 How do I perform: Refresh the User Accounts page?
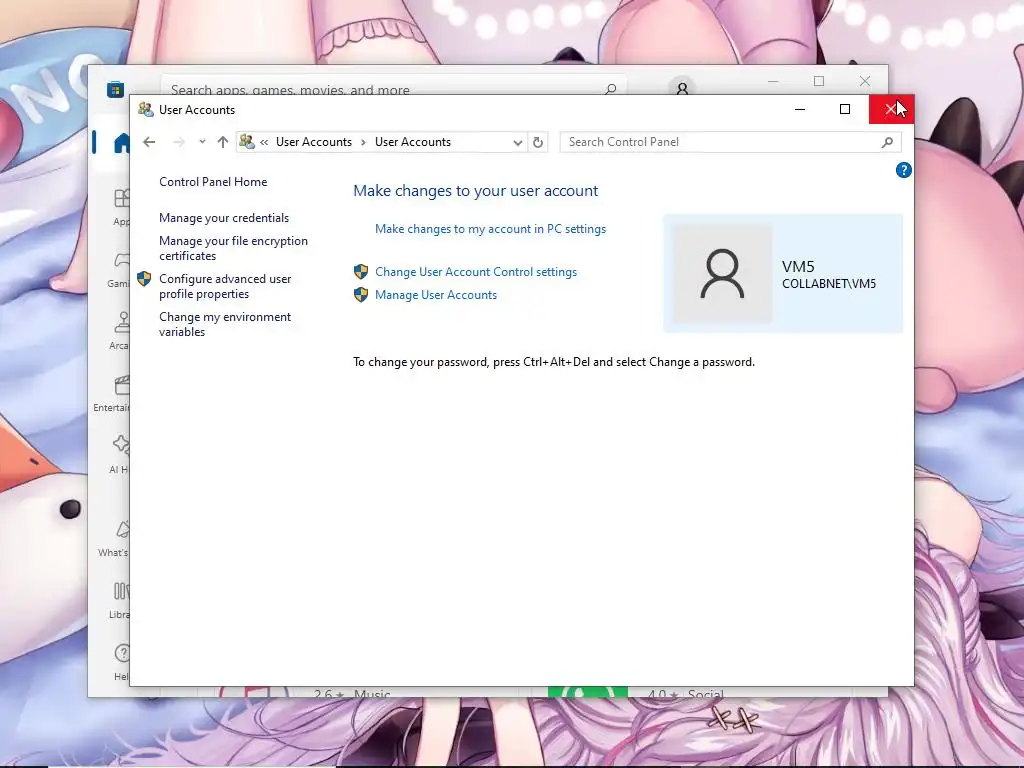click(x=537, y=142)
